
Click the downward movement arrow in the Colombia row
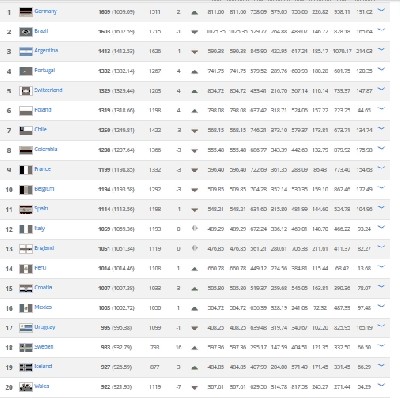tap(195, 151)
